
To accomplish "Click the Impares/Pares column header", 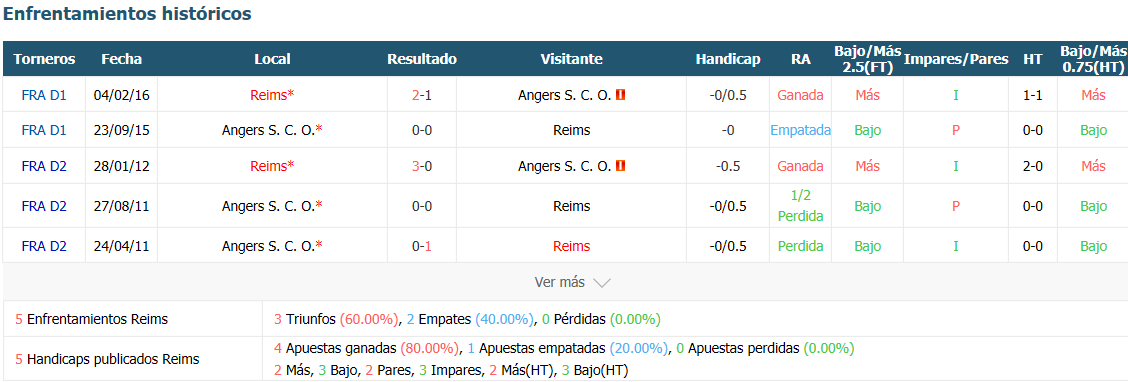I will click(956, 59).
